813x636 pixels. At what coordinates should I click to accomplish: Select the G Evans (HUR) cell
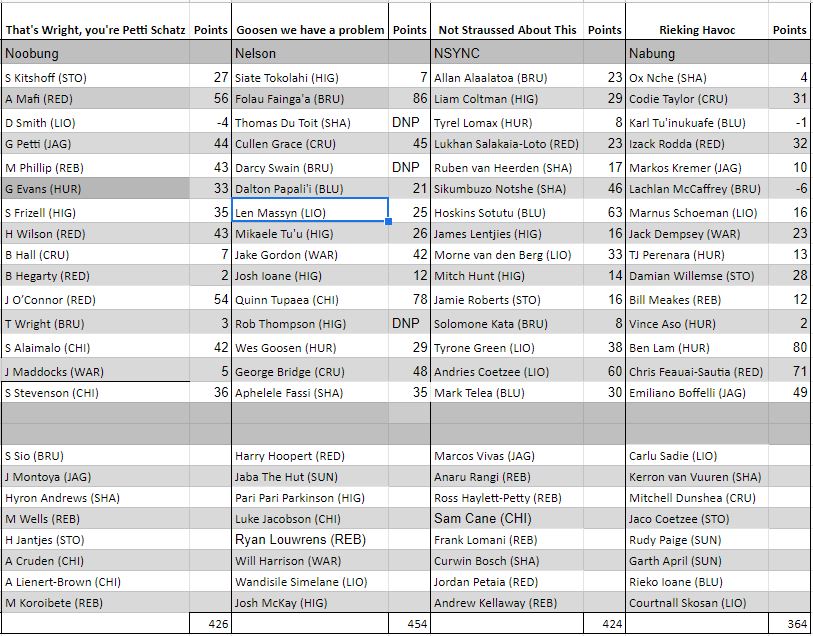click(95, 188)
